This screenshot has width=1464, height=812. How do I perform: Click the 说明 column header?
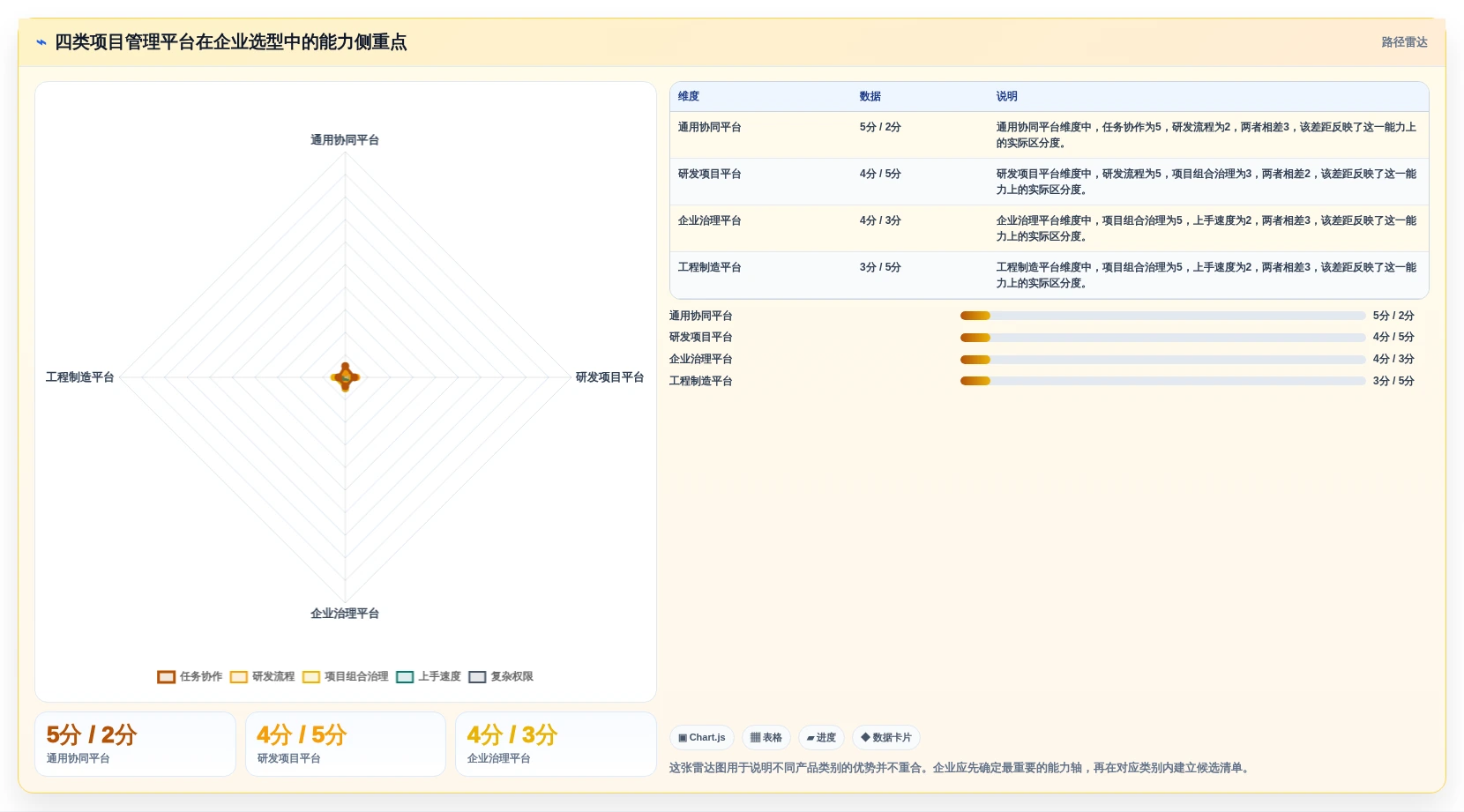pyautogui.click(x=1007, y=96)
